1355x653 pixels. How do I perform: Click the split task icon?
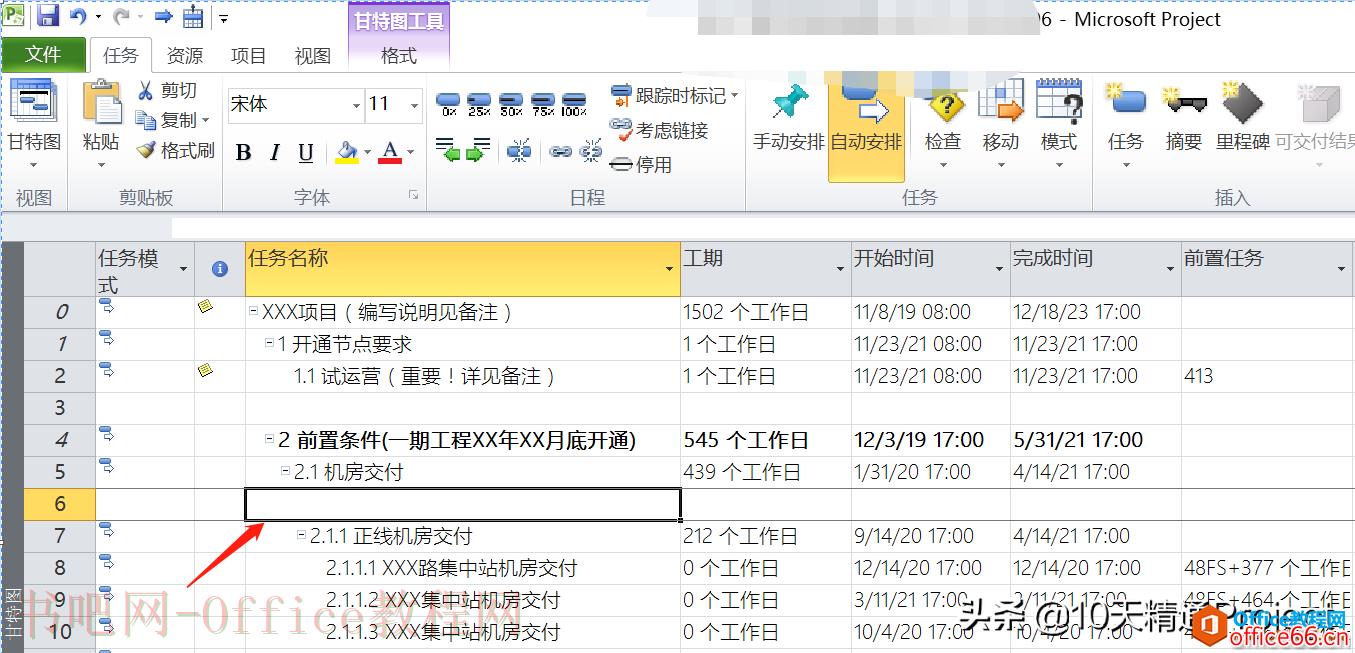[519, 150]
